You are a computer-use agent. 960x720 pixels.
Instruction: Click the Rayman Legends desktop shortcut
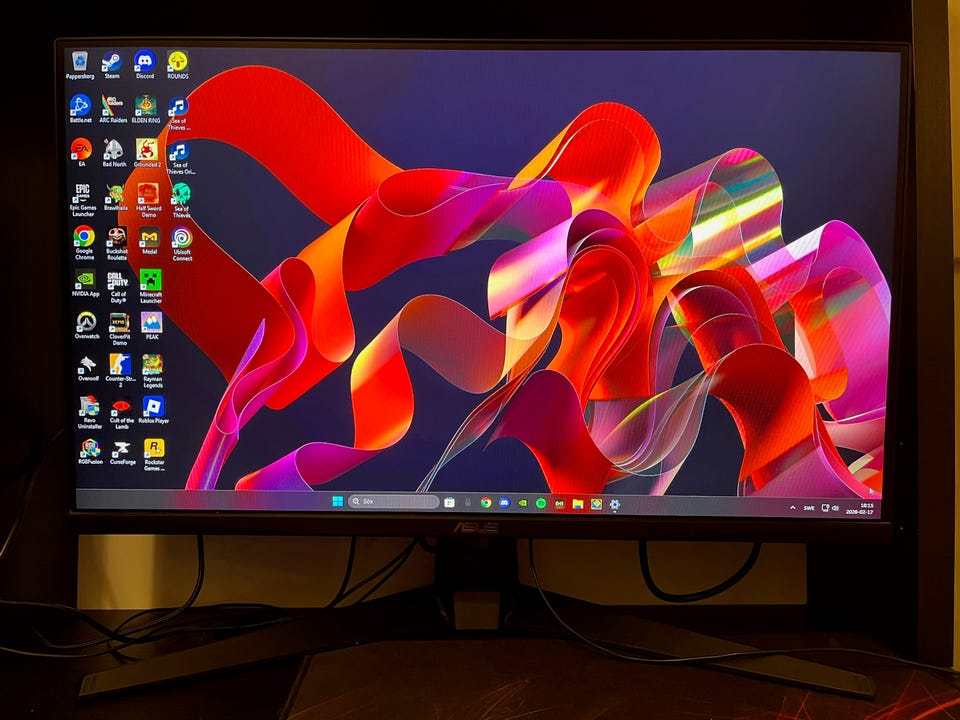click(152, 370)
